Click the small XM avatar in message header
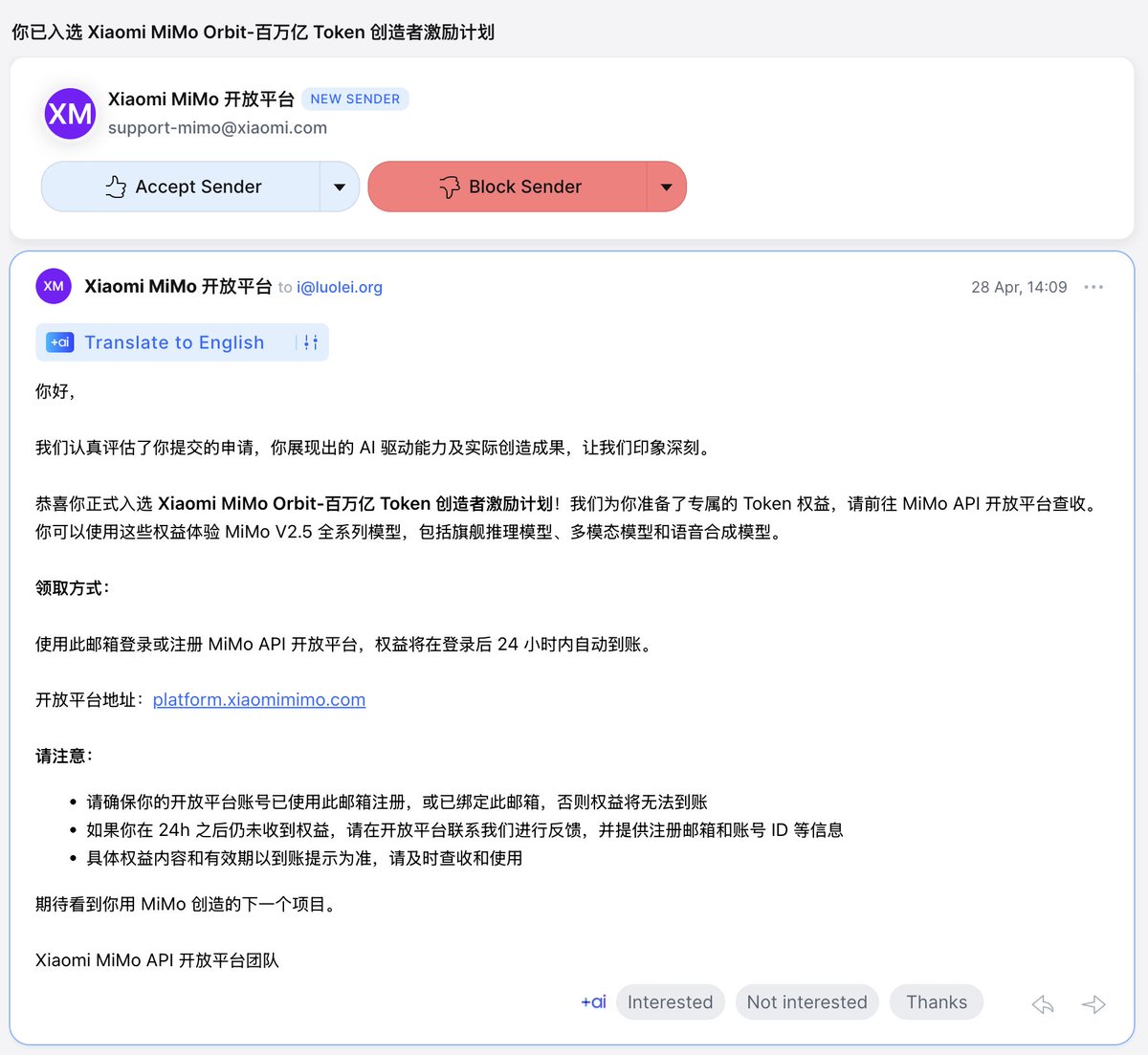The width and height of the screenshot is (1148, 1055). pyautogui.click(x=54, y=286)
